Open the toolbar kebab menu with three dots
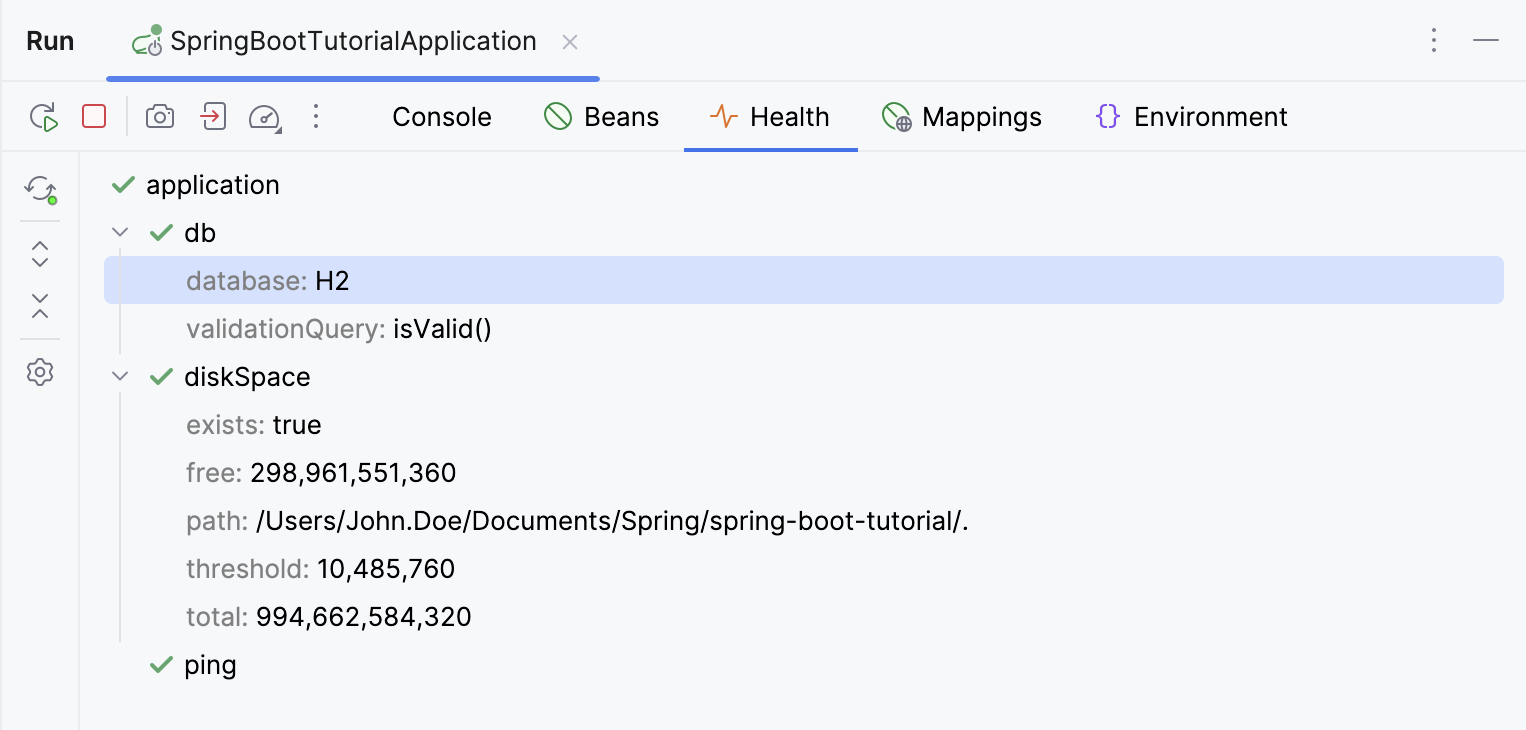The image size is (1526, 730). pyautogui.click(x=316, y=117)
